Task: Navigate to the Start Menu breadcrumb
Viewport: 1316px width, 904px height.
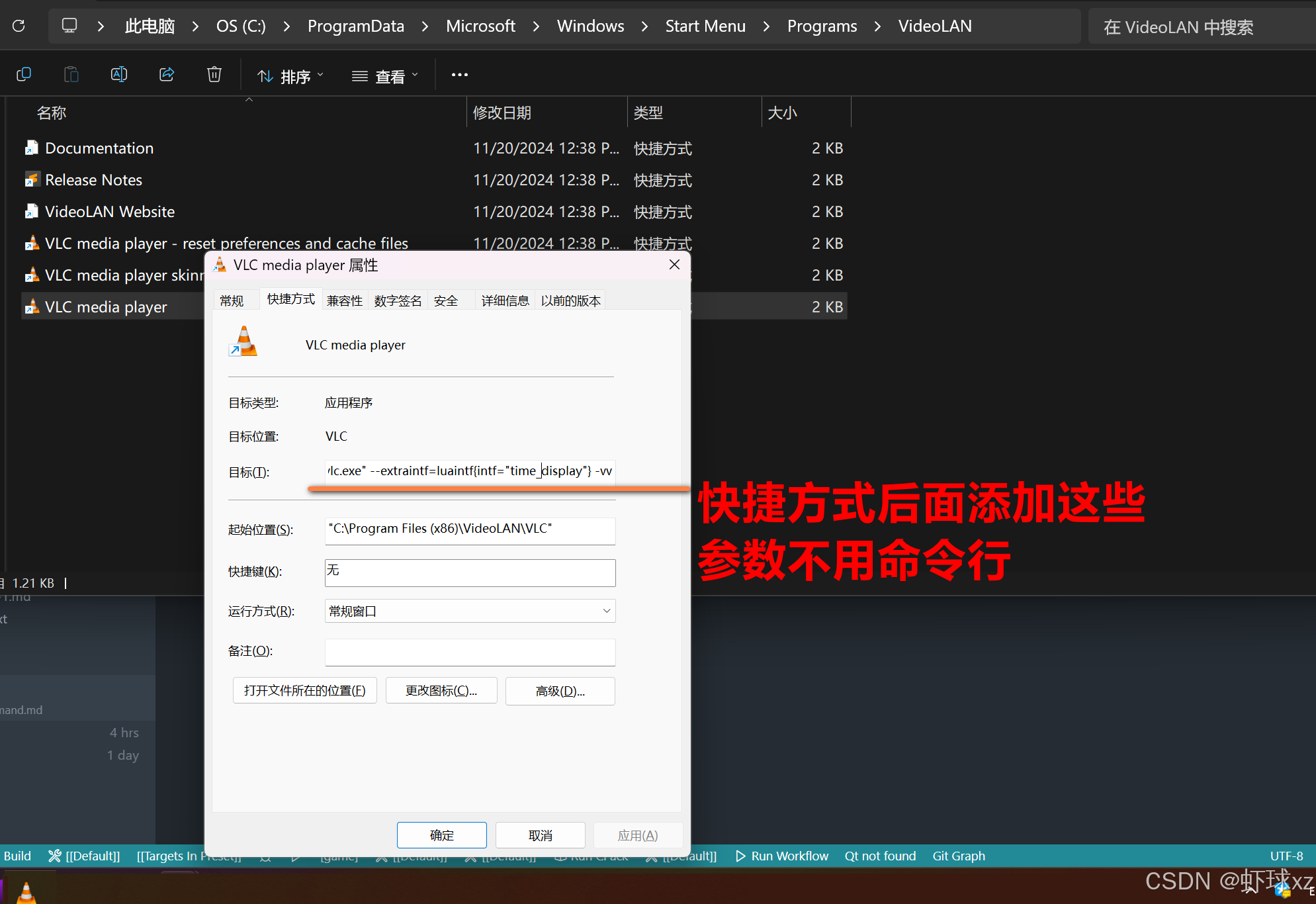Action: 705,26
